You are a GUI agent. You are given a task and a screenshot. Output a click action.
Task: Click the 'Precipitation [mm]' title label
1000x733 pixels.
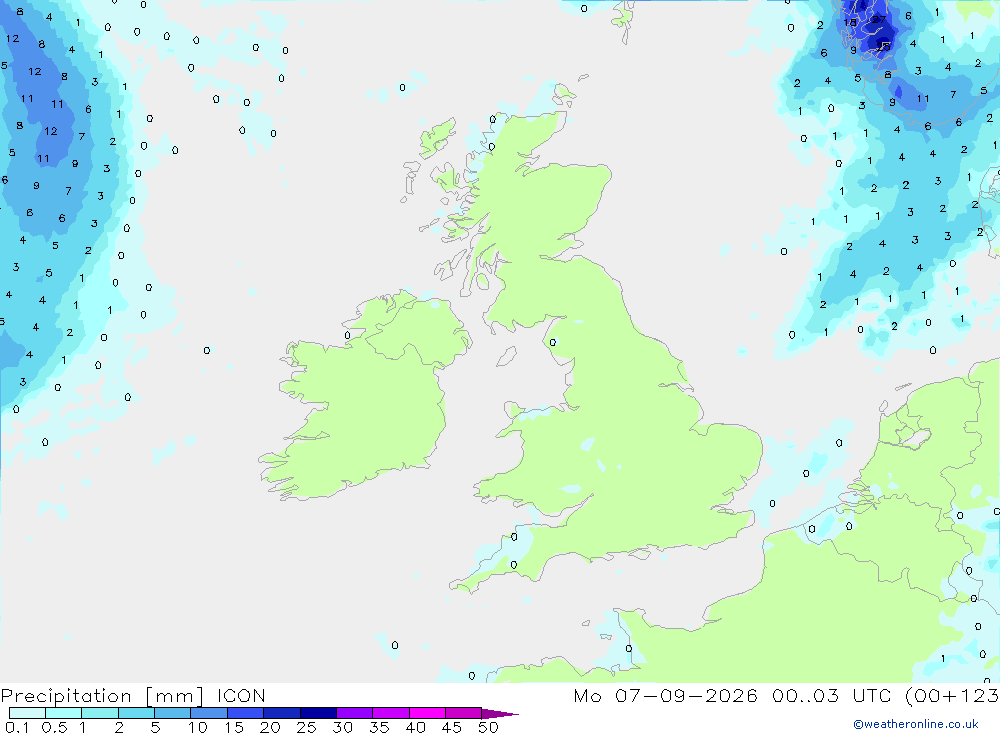tap(102, 695)
